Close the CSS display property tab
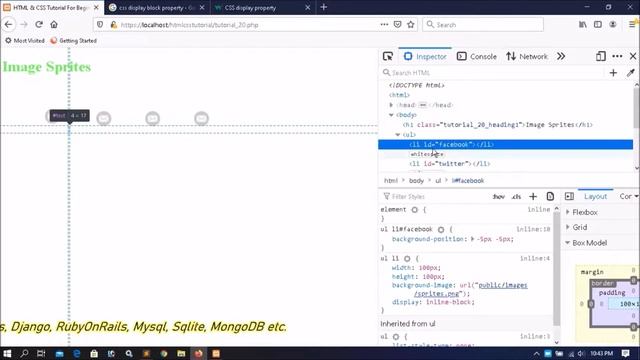The image size is (640, 360). [x=308, y=8]
